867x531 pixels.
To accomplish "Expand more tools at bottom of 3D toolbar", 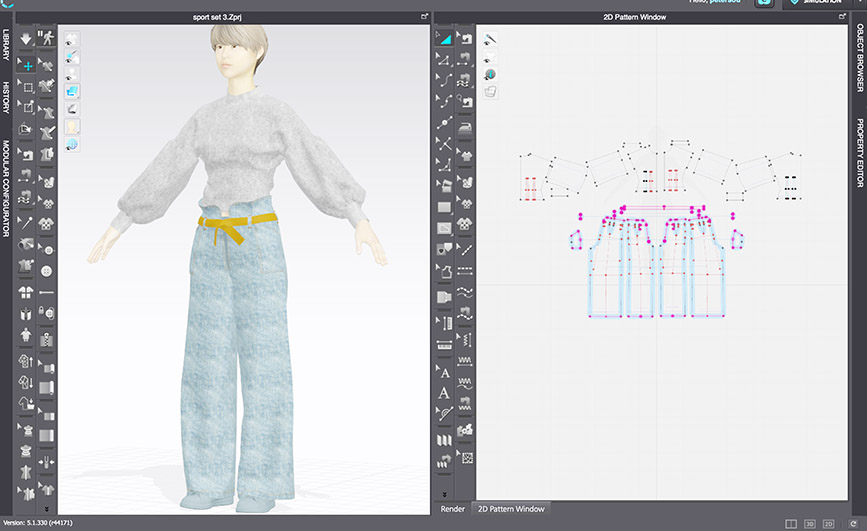I will point(47,509).
